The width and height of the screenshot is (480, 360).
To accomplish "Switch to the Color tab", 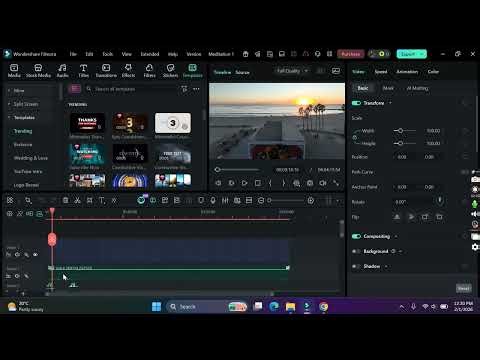I will click(x=433, y=72).
